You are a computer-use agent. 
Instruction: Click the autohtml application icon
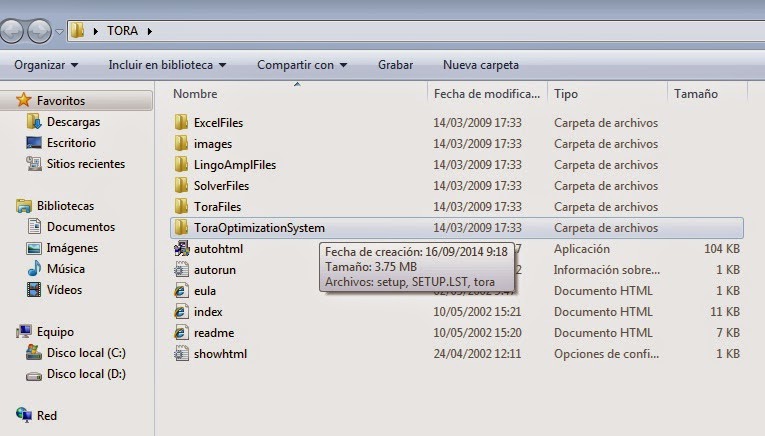point(181,248)
